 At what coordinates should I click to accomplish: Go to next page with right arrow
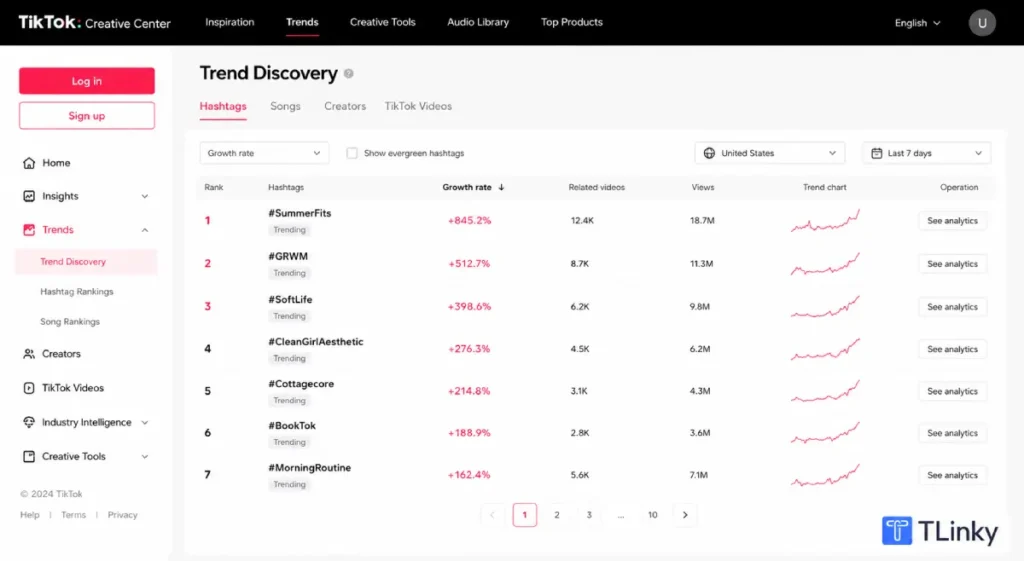[685, 515]
